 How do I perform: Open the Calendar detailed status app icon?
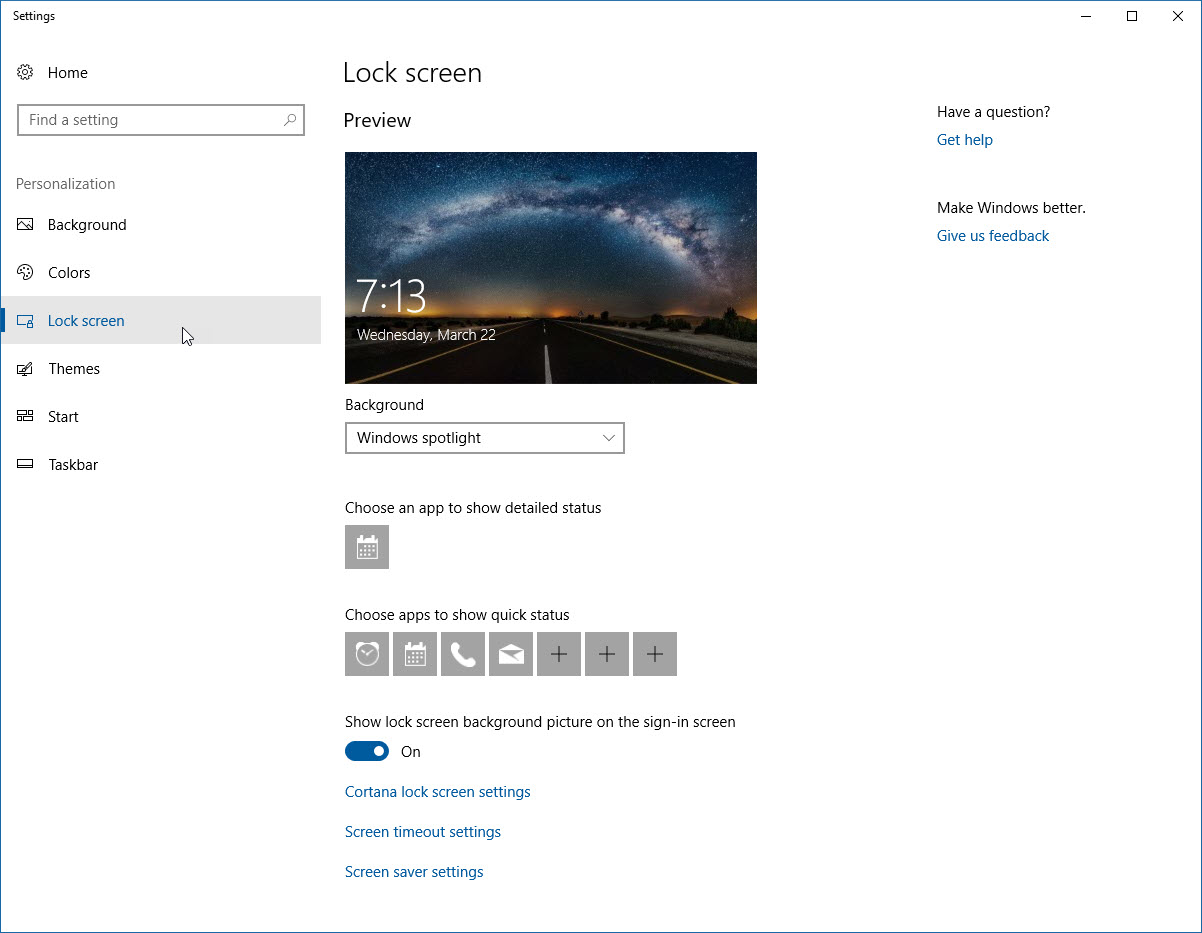pos(366,547)
